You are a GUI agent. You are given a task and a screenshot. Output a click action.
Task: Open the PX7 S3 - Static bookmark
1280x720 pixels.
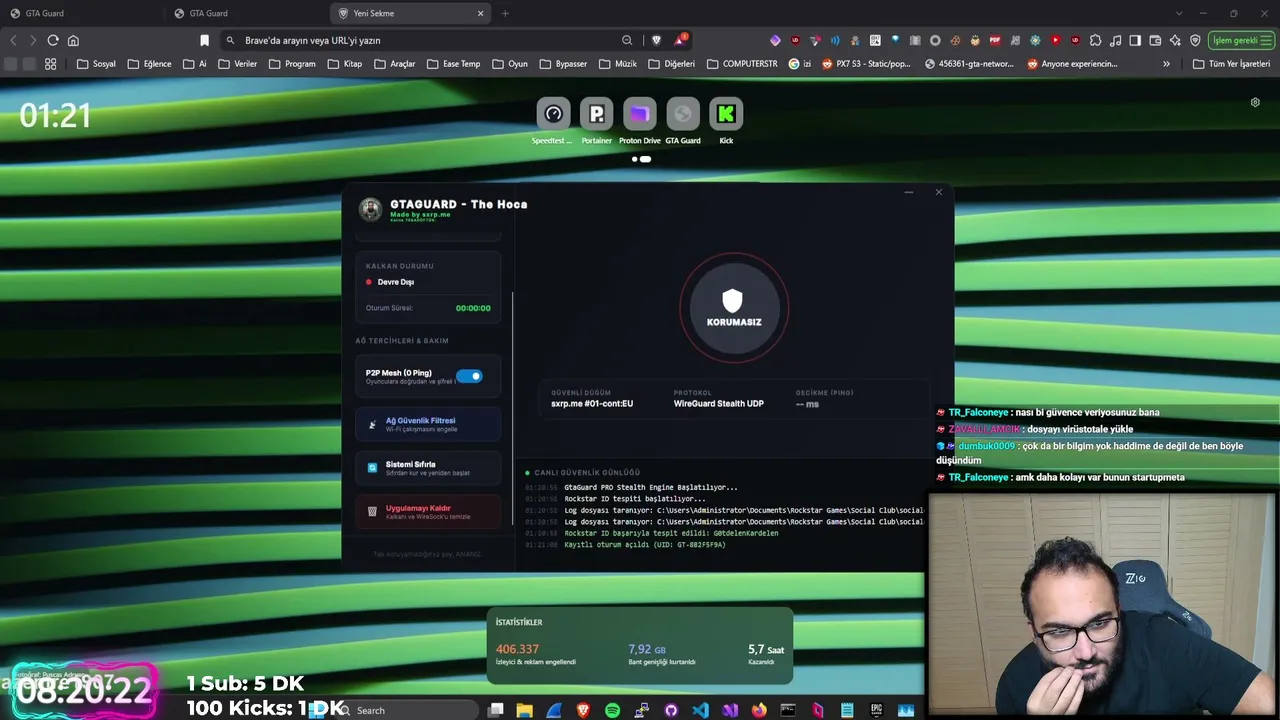(867, 64)
